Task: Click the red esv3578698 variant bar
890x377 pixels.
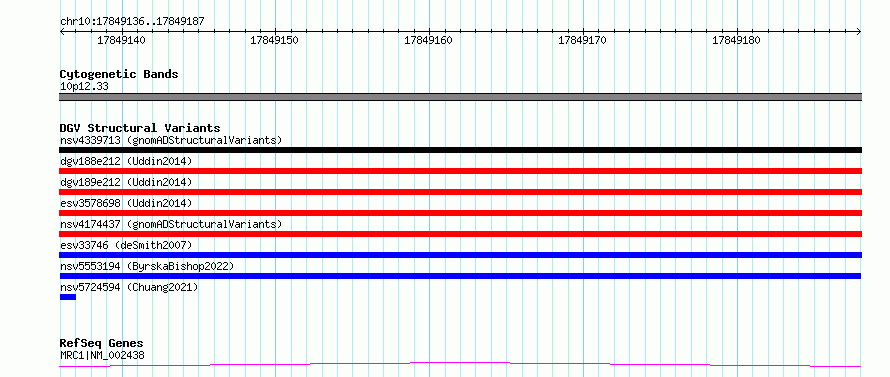Action: [460, 213]
